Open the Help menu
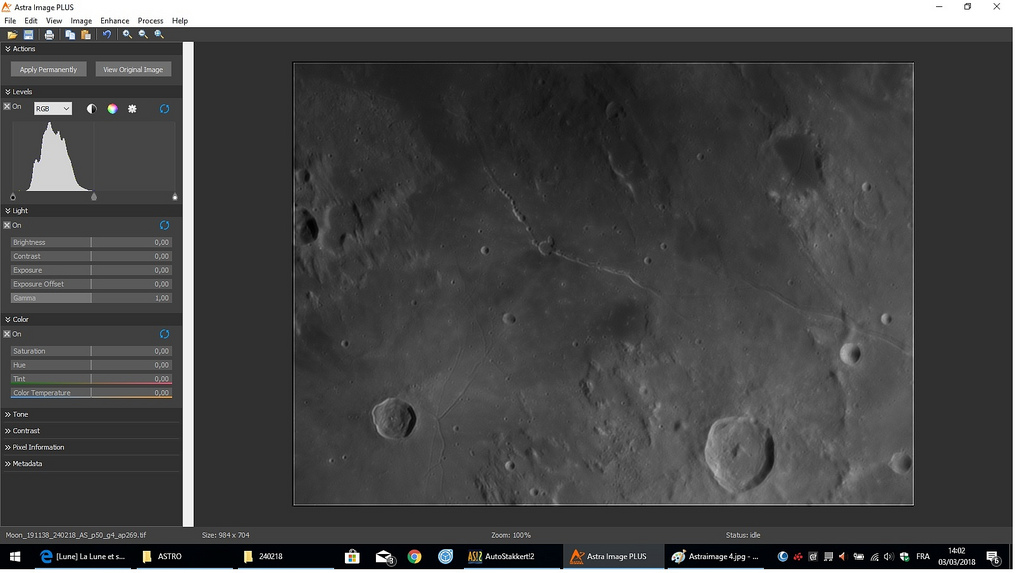This screenshot has width=1024, height=573. (180, 21)
